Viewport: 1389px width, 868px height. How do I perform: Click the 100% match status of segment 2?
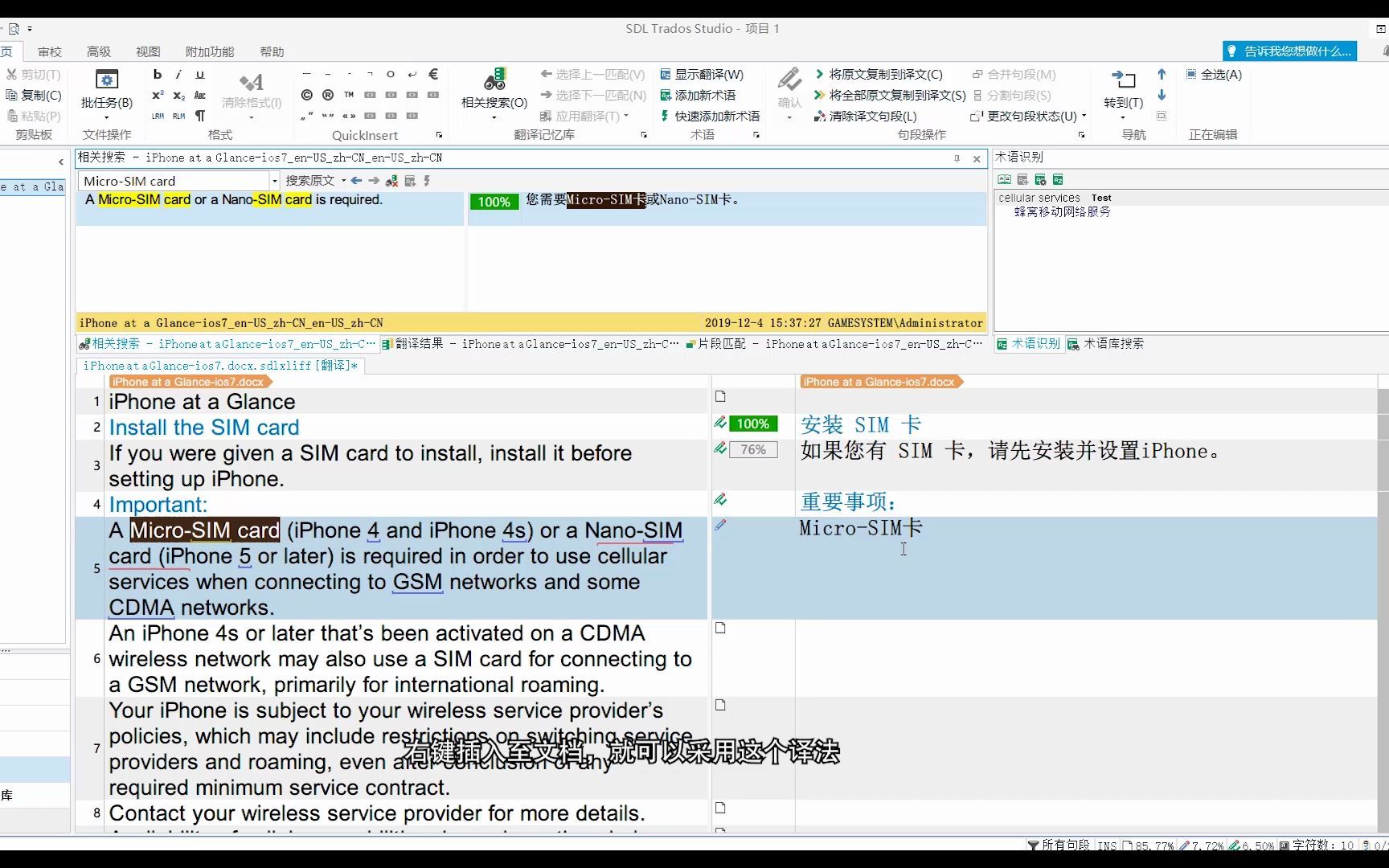tap(753, 424)
